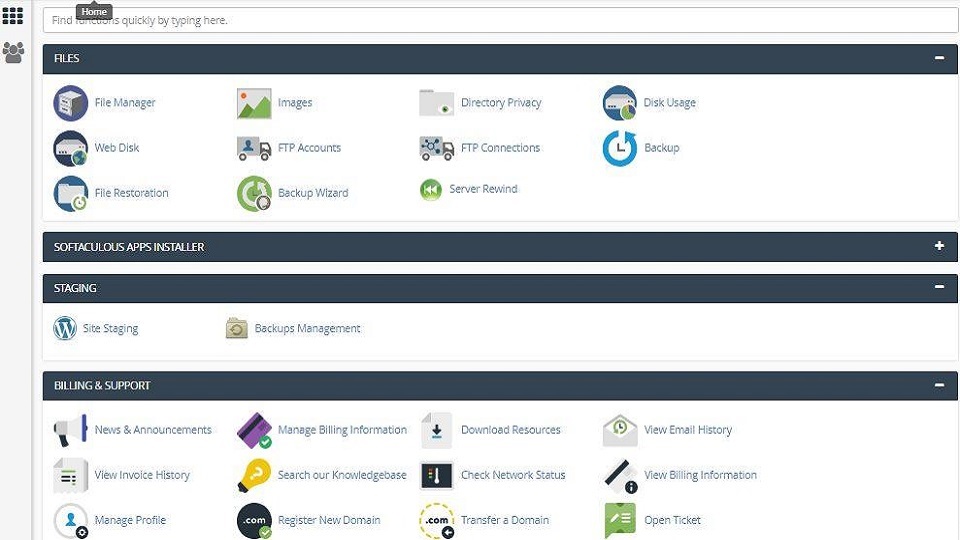
Task: Click the Server Rewind icon
Action: [431, 190]
